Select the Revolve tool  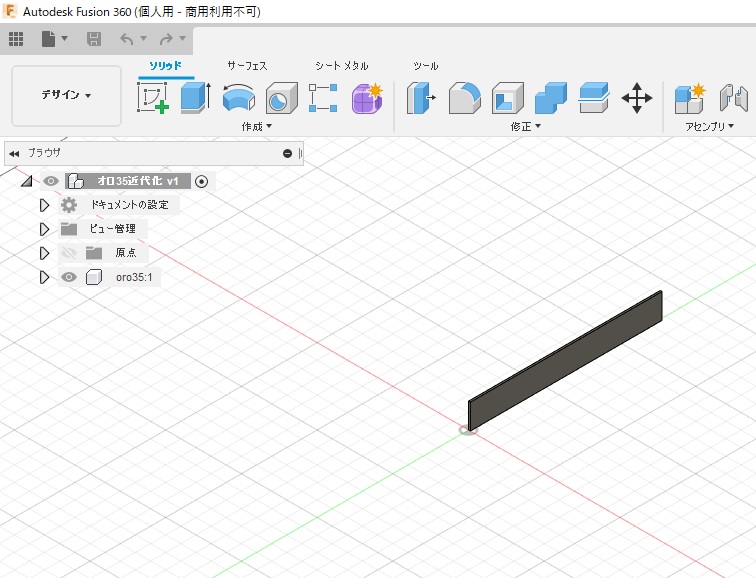[239, 98]
